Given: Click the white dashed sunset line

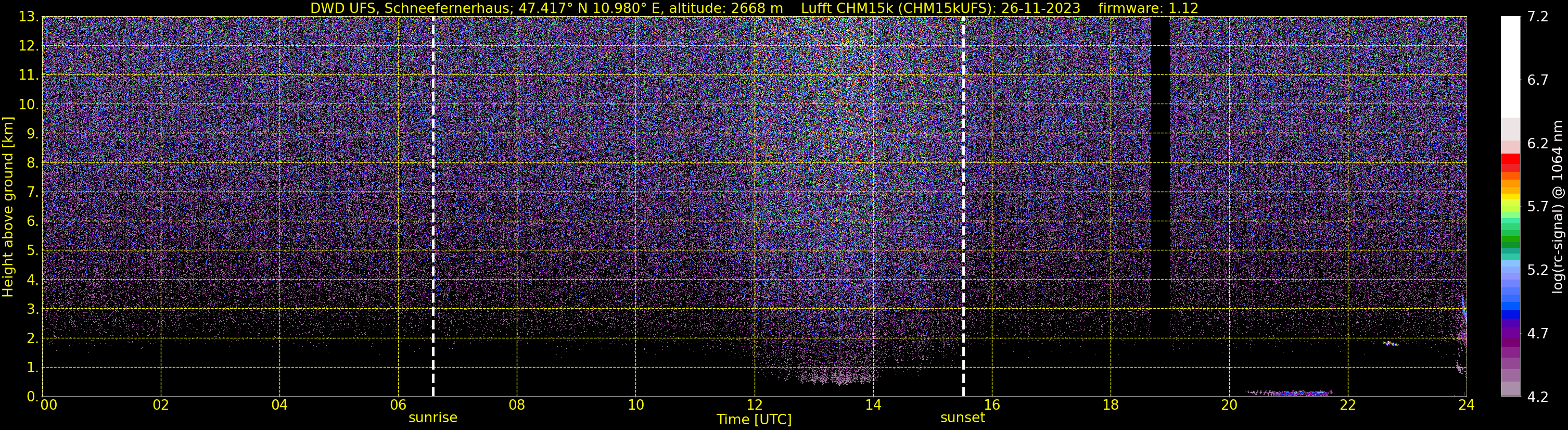Looking at the screenshot, I should (963, 207).
